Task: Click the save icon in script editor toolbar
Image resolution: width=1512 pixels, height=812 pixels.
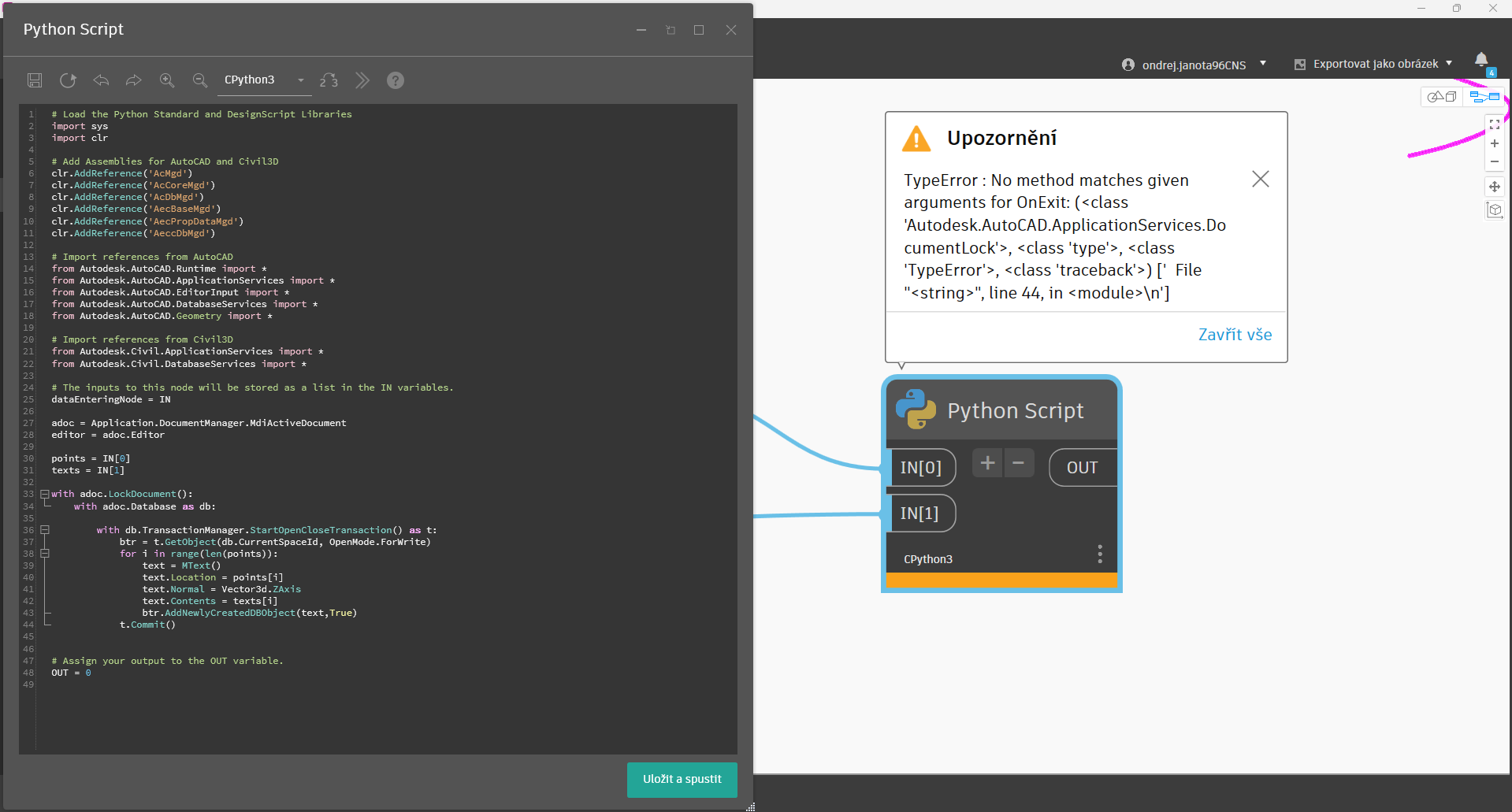Action: (35, 80)
